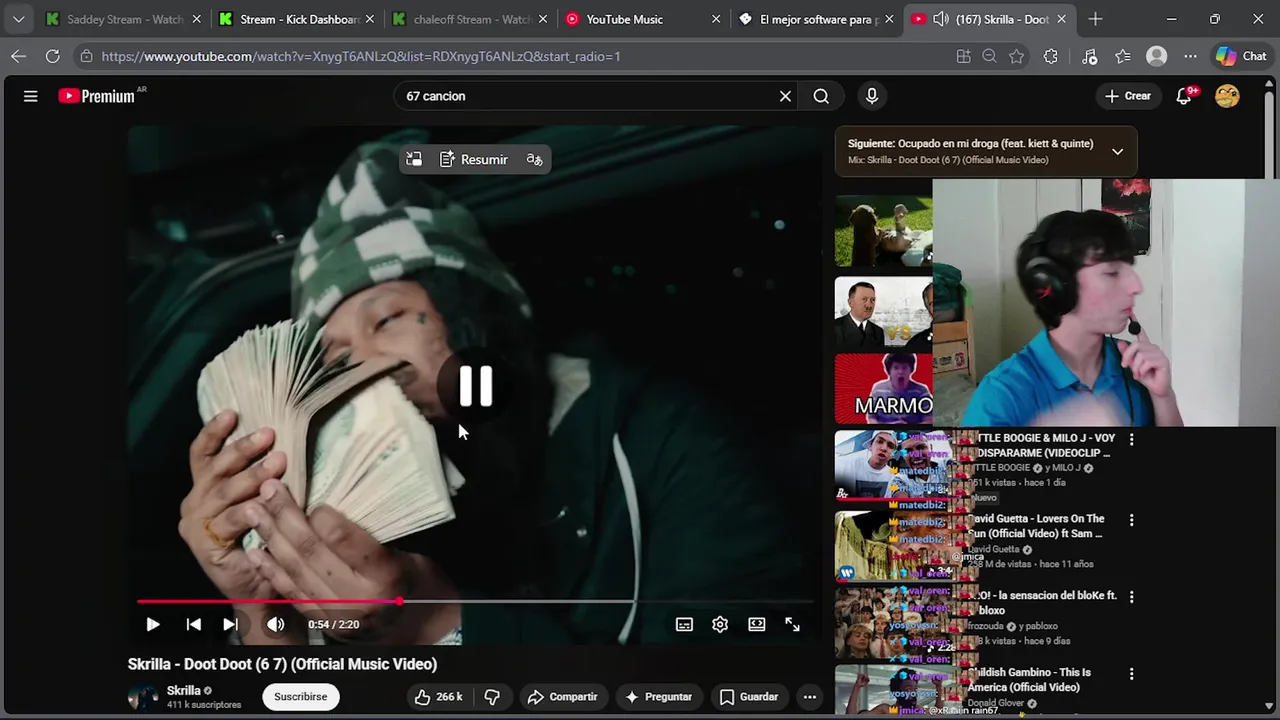Open Childish Gambino This Is America title

(1030, 680)
